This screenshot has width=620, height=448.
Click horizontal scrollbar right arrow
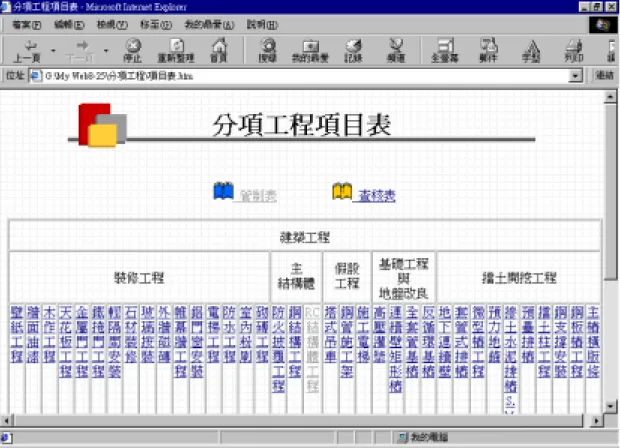(x=596, y=420)
